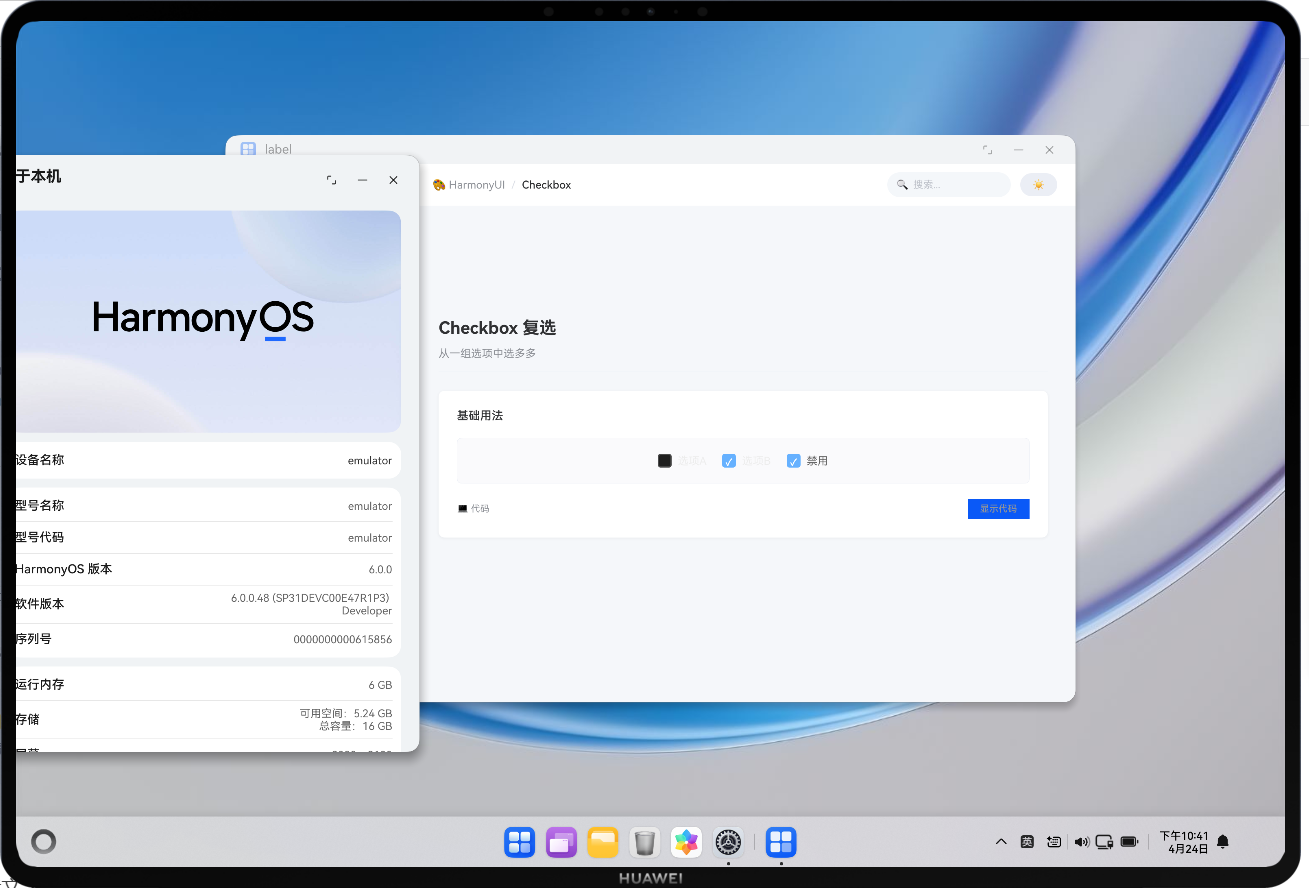1309x888 pixels.
Task: Click the label window app icon
Action: coord(248,149)
